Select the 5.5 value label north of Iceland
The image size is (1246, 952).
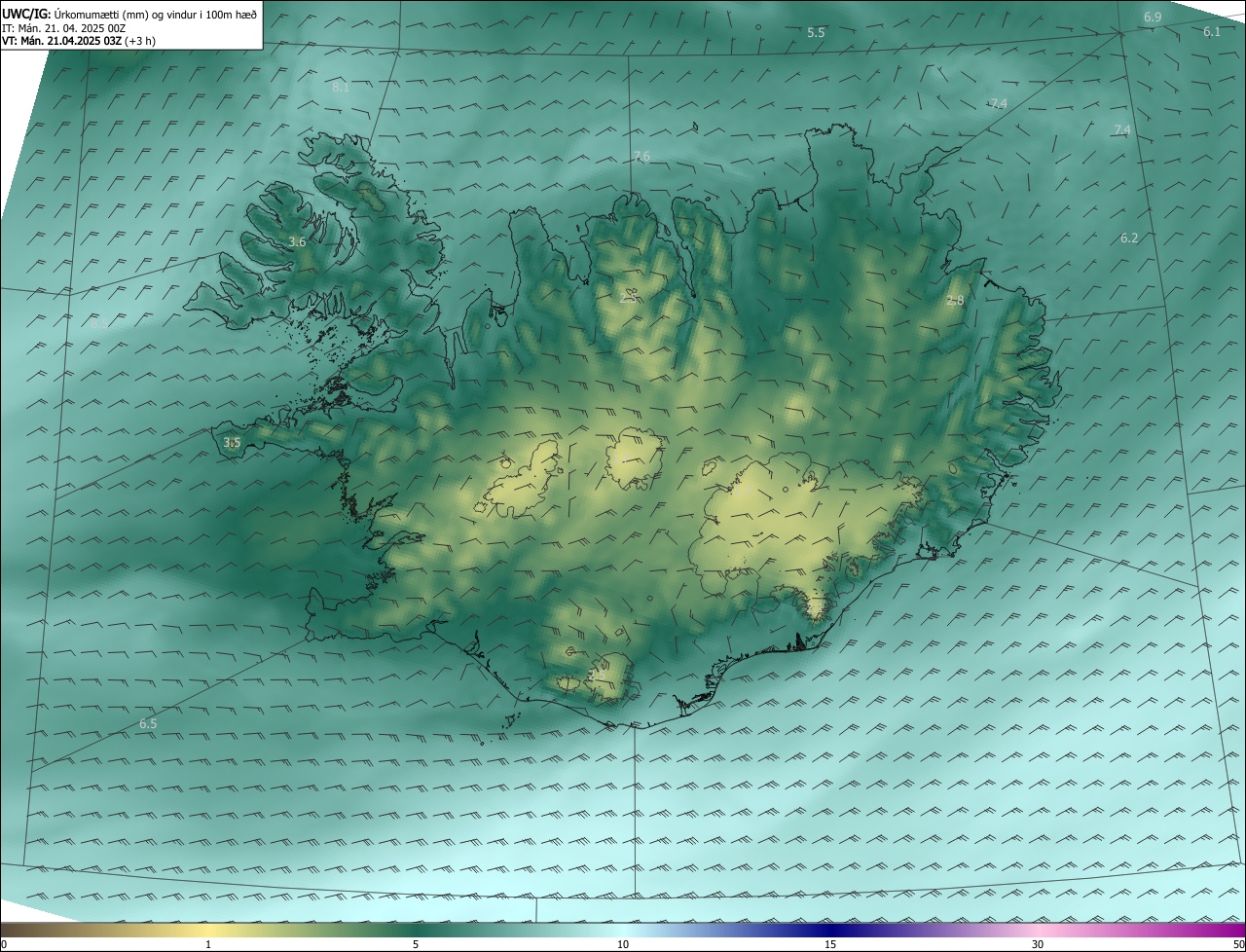(x=816, y=33)
